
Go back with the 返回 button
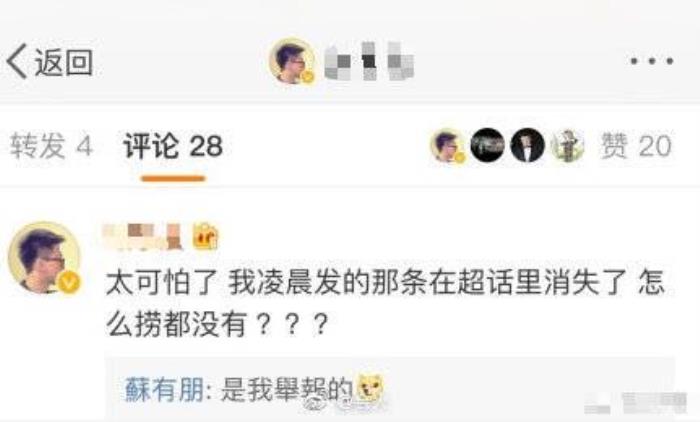[50, 62]
